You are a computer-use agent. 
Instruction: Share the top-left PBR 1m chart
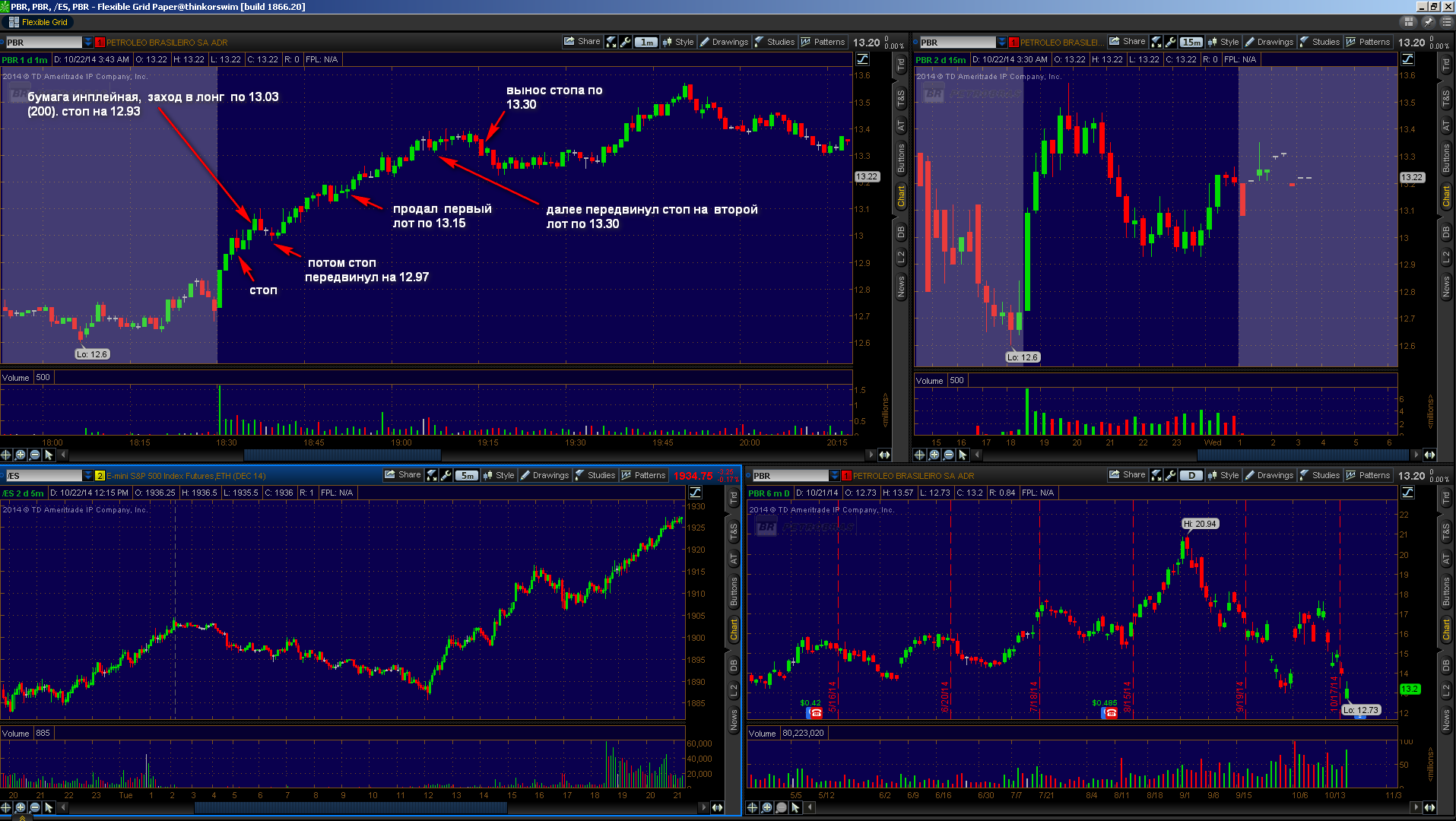(x=582, y=42)
